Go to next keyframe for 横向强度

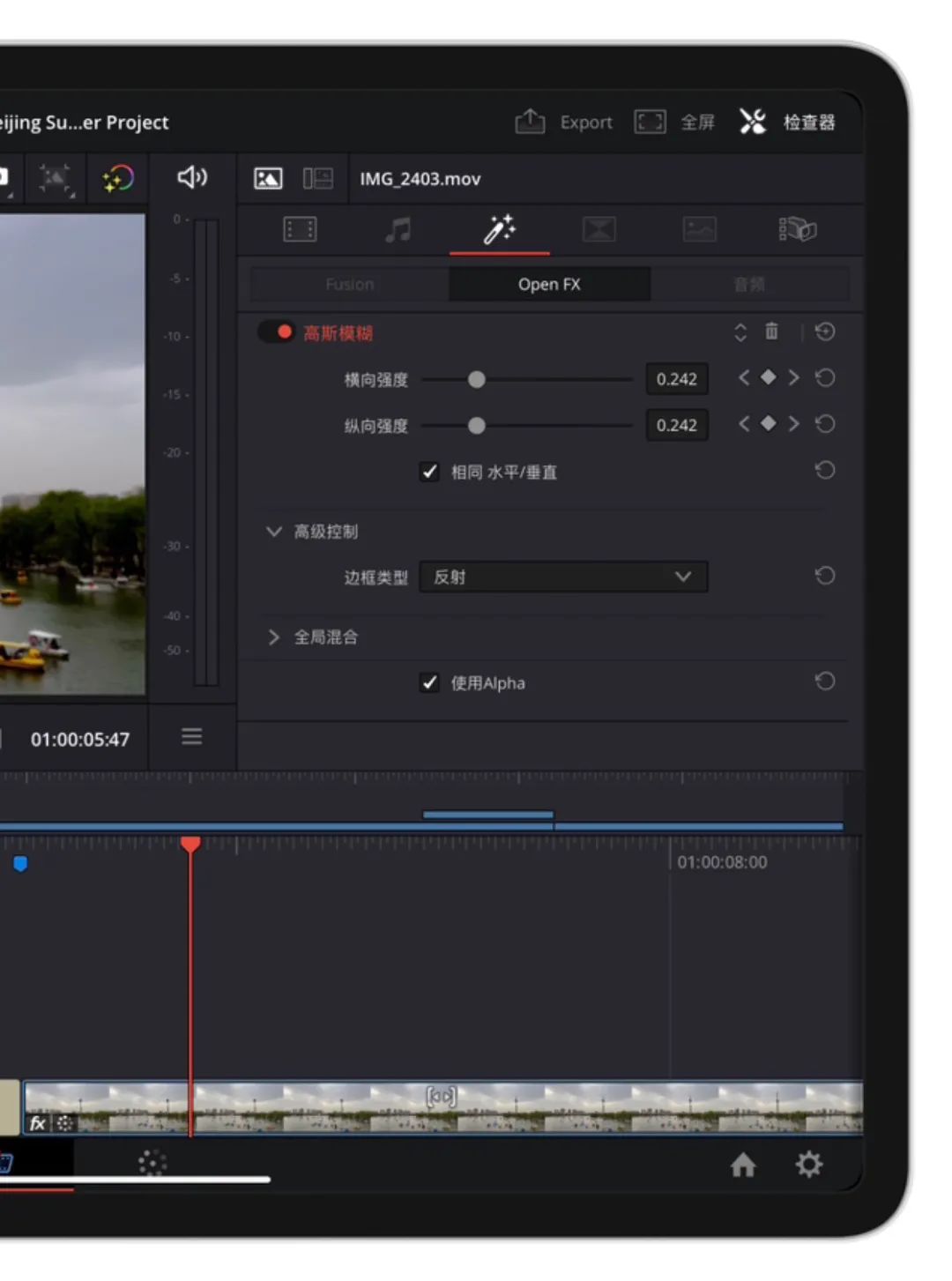click(793, 377)
